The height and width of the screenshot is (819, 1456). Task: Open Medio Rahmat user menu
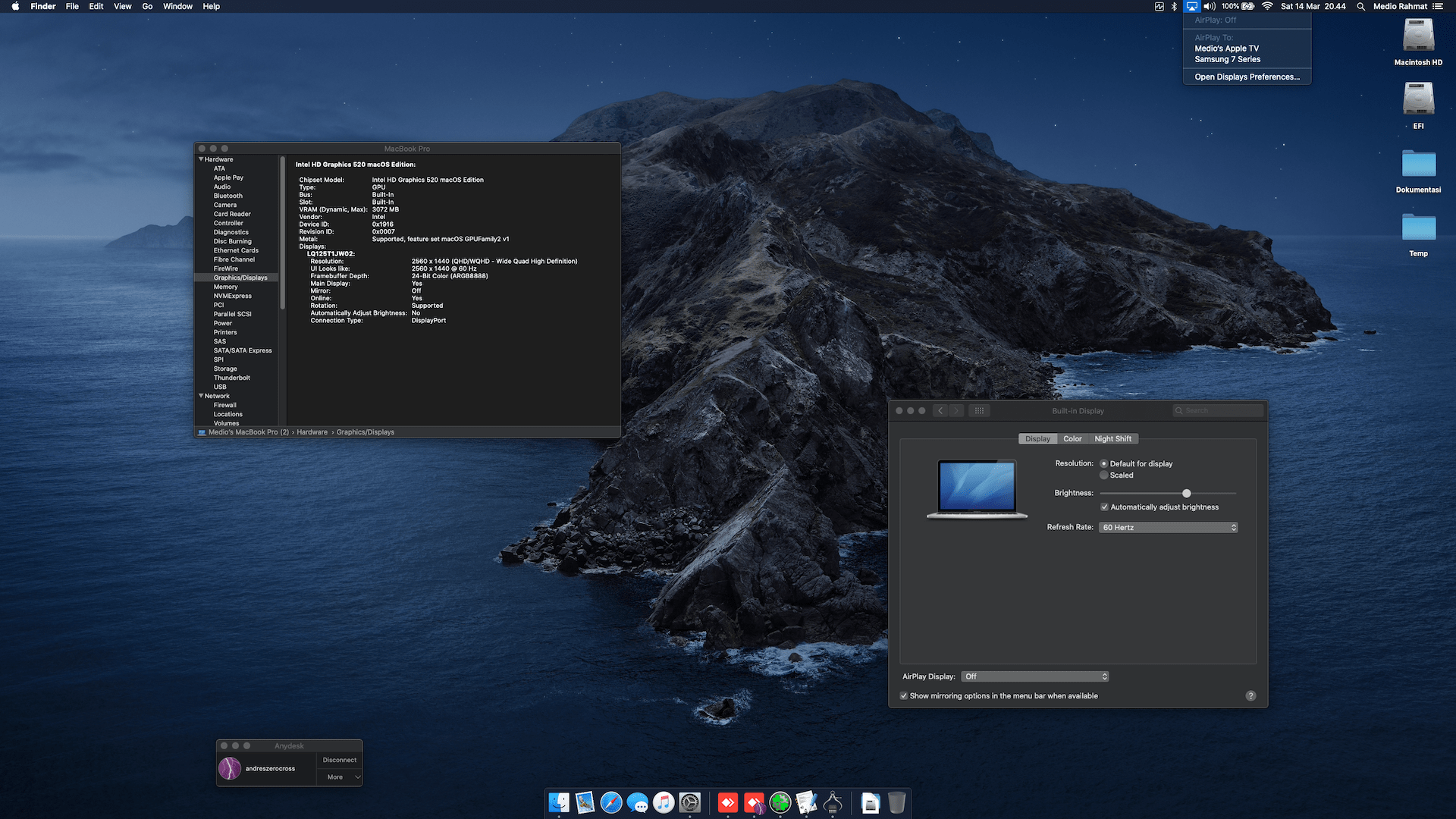pos(1400,6)
